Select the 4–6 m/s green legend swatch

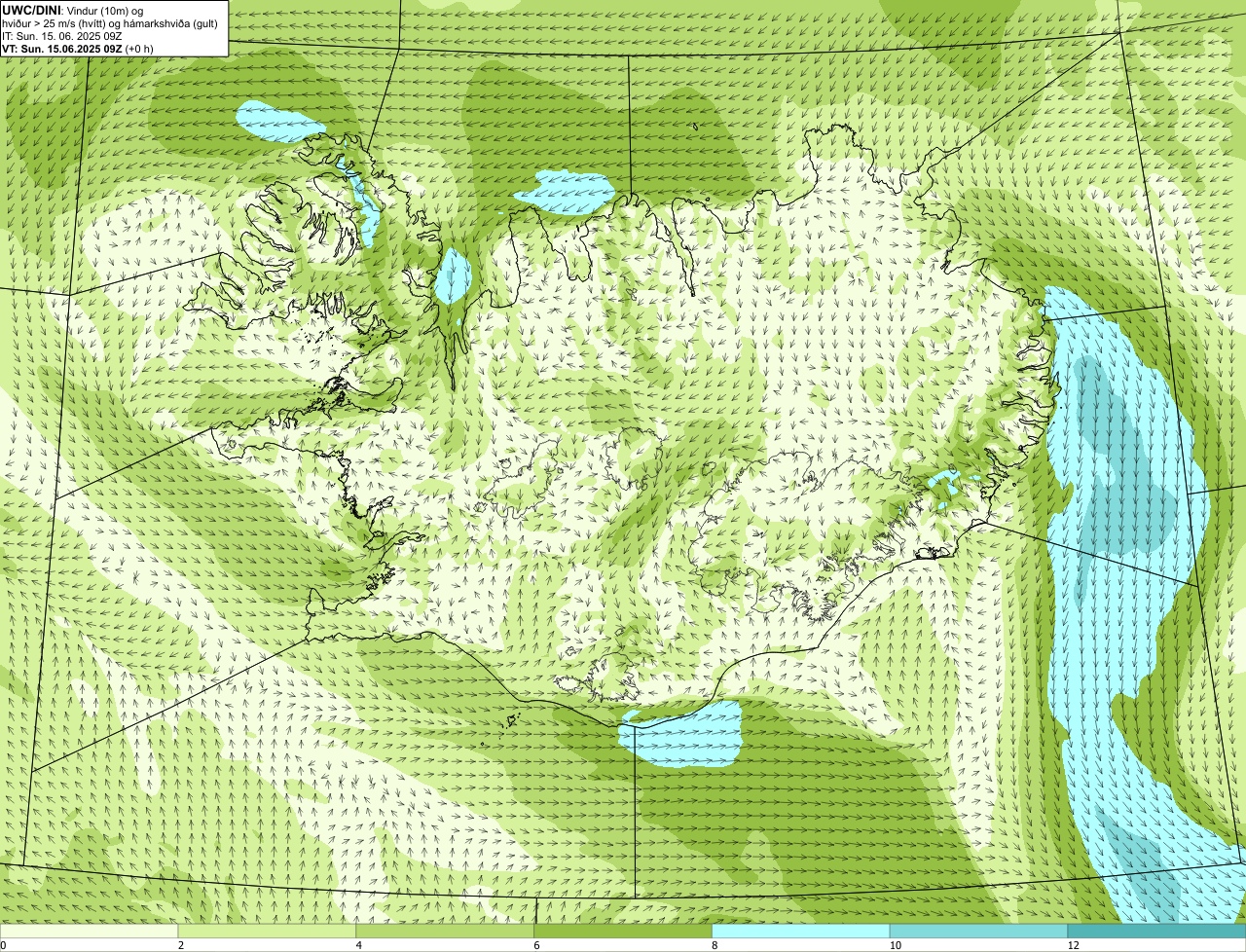click(x=446, y=932)
